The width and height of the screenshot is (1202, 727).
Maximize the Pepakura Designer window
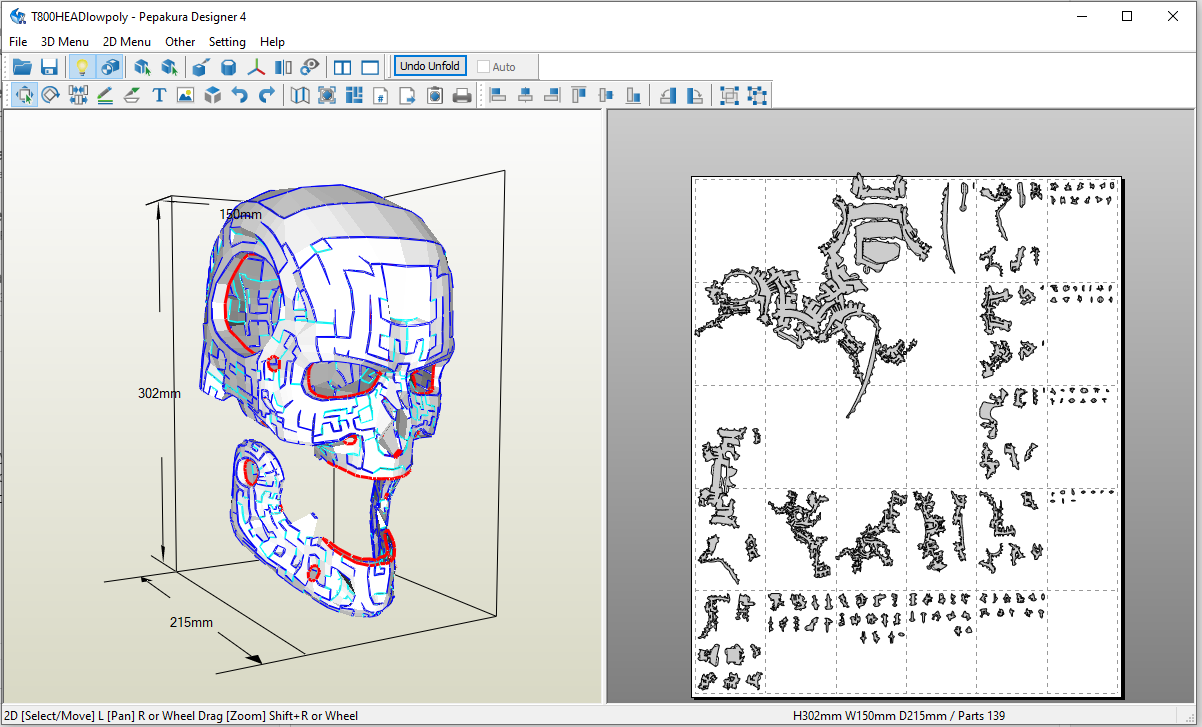(1127, 16)
